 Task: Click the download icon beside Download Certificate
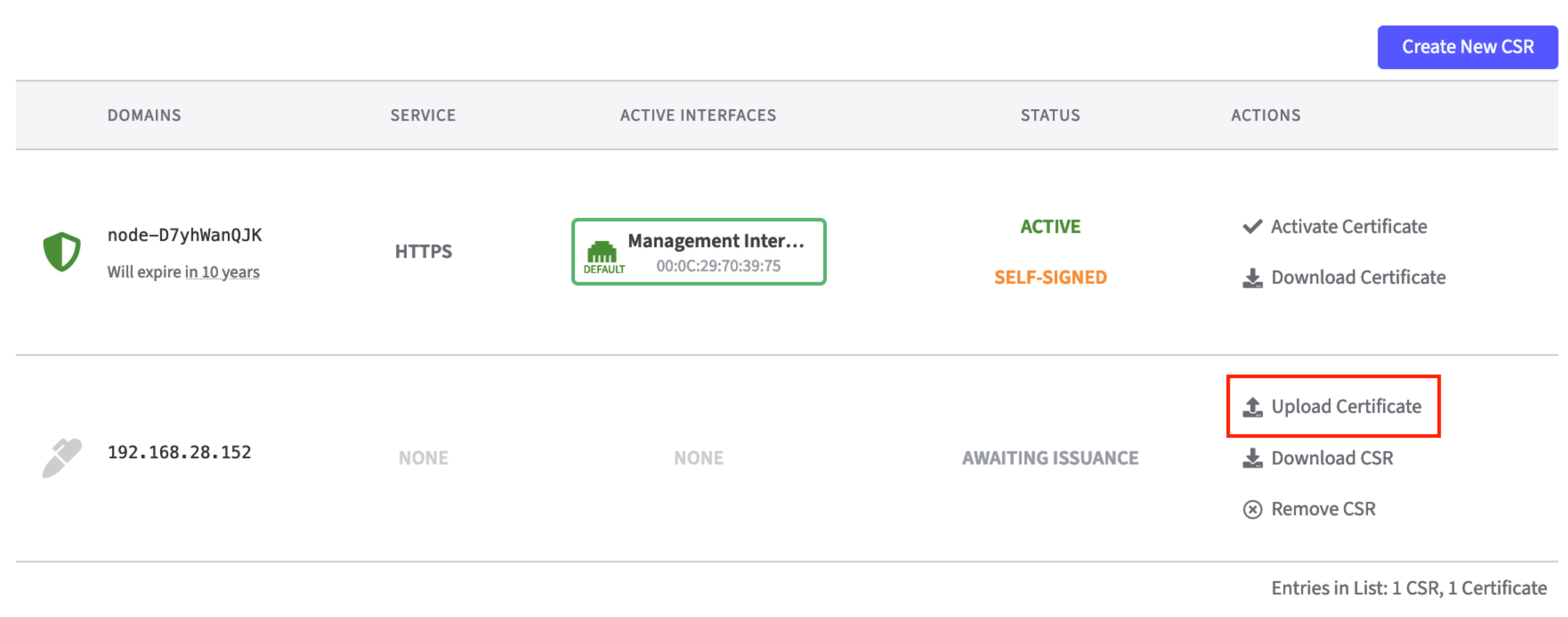click(1252, 278)
